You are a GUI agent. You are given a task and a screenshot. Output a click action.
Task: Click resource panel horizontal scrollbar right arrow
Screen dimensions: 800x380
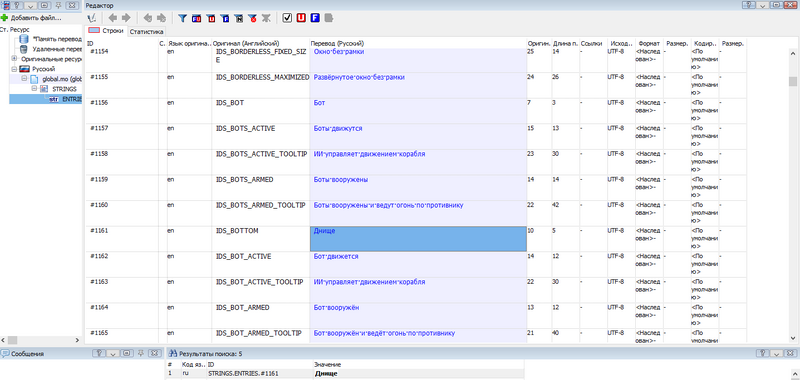pos(77,340)
